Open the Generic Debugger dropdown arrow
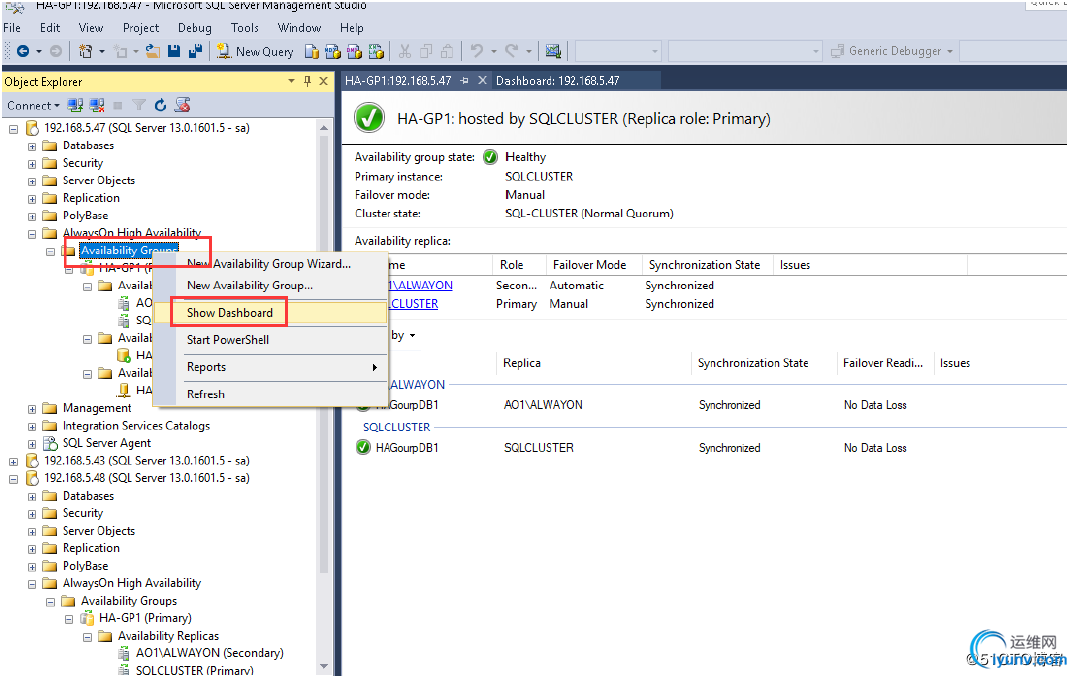This screenshot has width=1073, height=676. coord(950,51)
